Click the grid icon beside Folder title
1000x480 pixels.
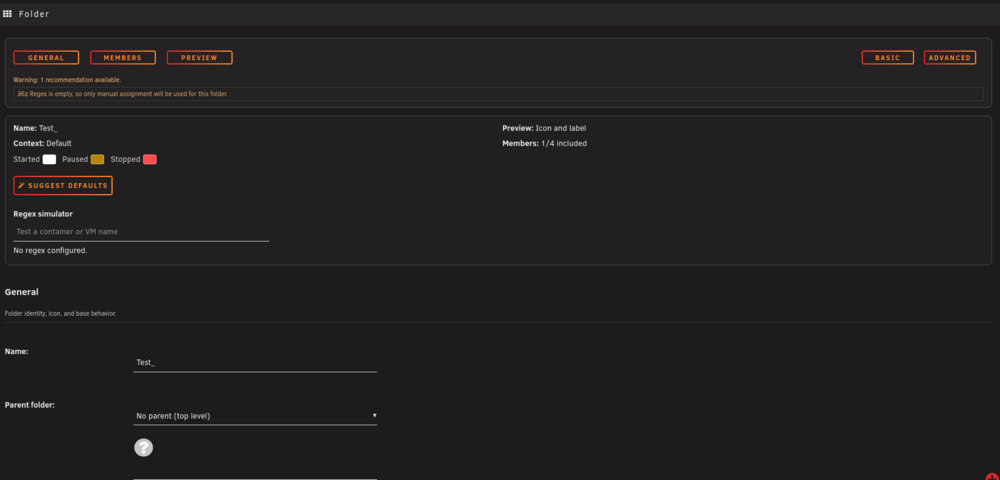point(8,13)
